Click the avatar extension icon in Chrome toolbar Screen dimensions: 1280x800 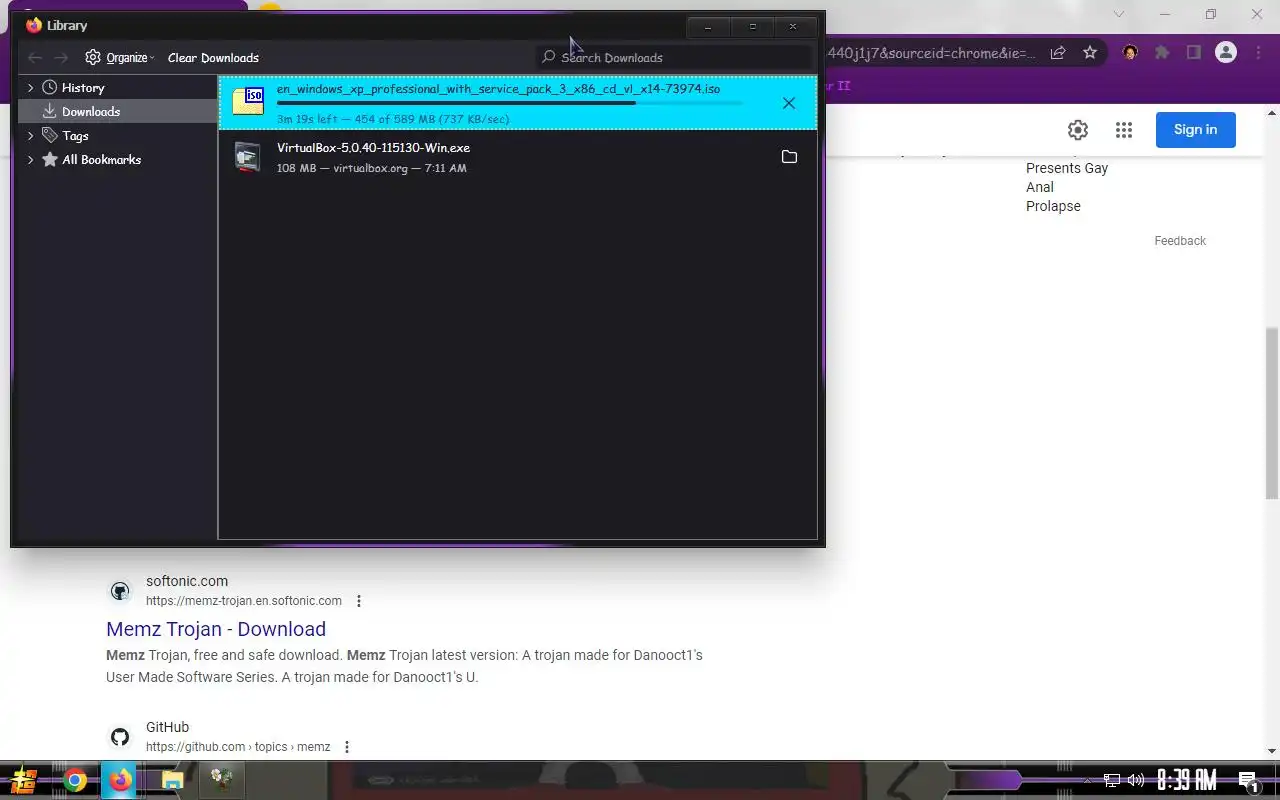tap(1130, 52)
